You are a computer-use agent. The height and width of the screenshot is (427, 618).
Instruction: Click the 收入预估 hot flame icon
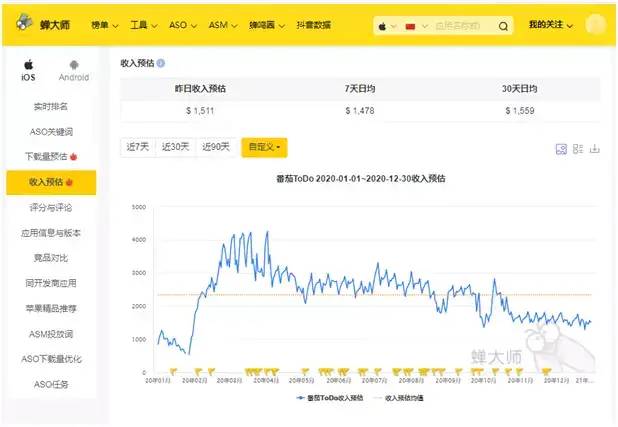coord(69,182)
